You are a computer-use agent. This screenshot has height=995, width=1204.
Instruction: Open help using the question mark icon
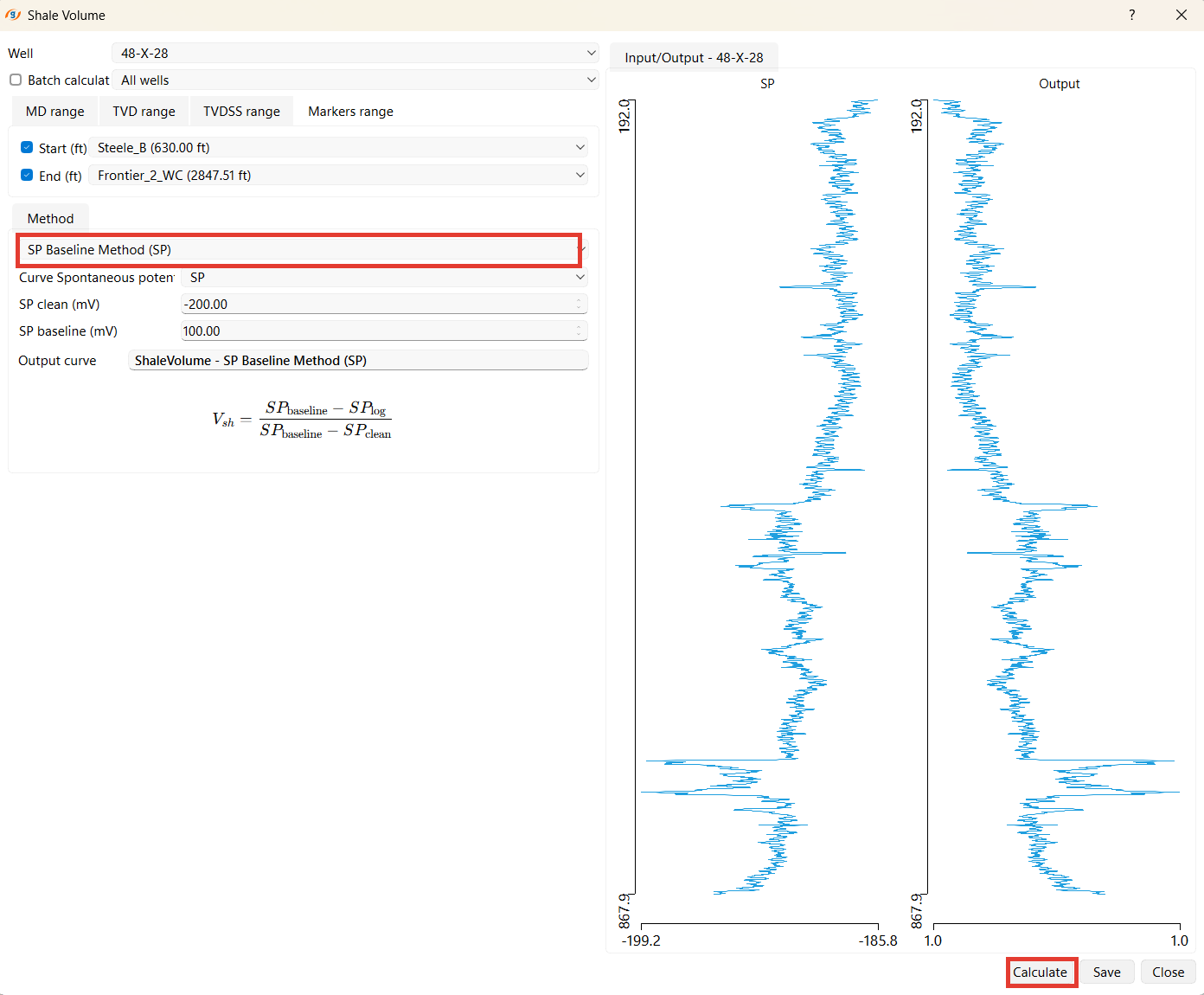click(1131, 15)
